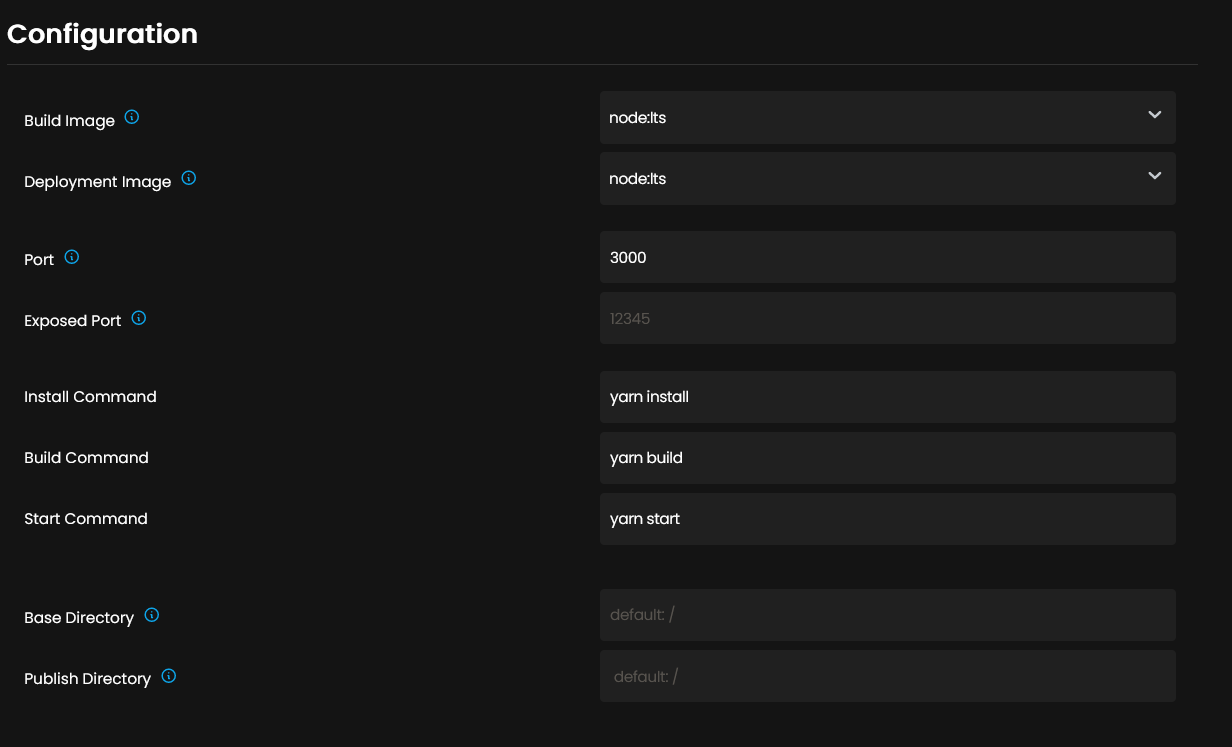
Task: Open the Deployment Image dropdown
Action: [887, 178]
